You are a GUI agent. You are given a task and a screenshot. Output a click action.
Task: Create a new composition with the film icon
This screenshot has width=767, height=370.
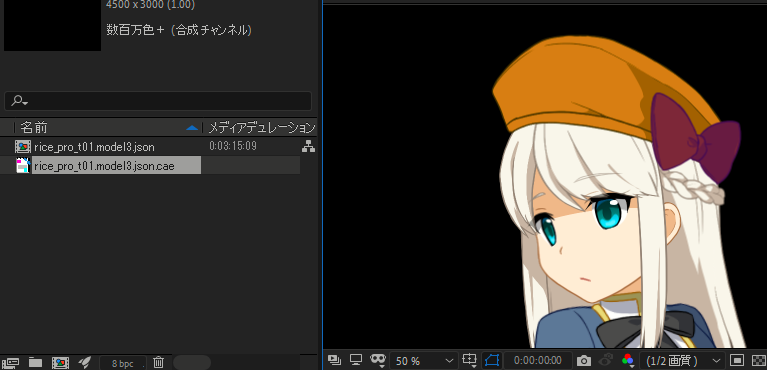point(60,363)
